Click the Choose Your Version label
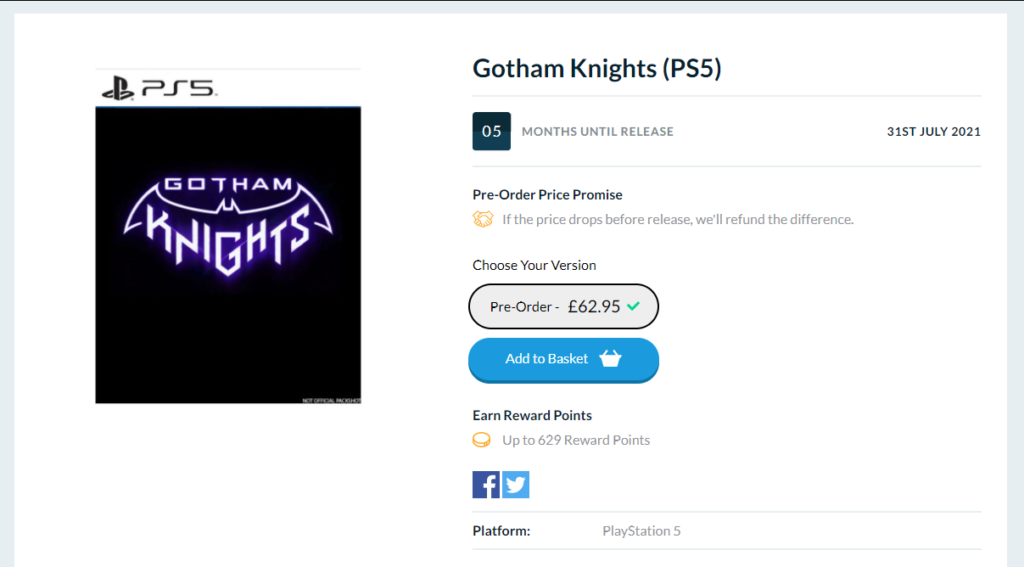Viewport: 1024px width, 567px height. [x=534, y=266]
